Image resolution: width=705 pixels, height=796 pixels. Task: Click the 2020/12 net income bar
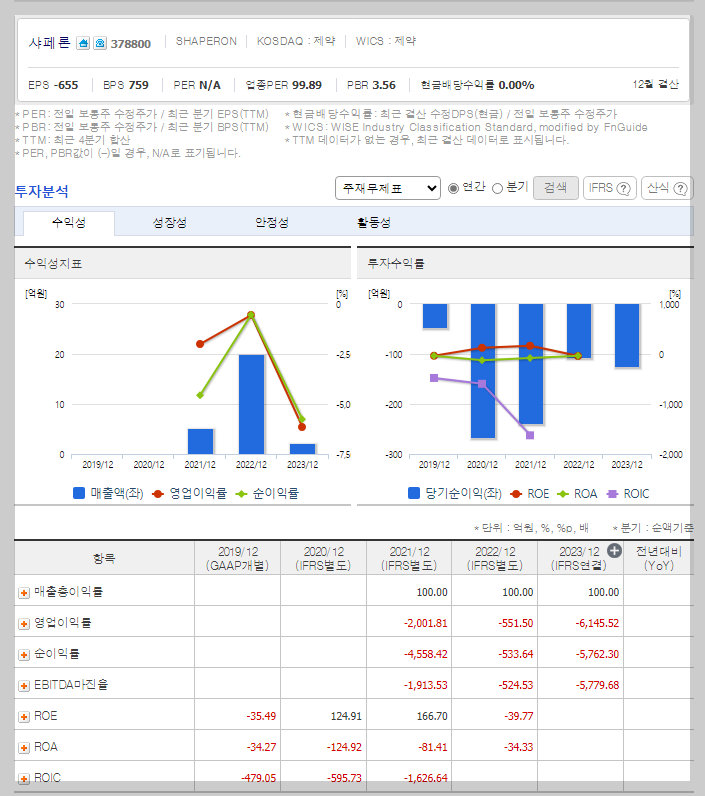[x=483, y=371]
